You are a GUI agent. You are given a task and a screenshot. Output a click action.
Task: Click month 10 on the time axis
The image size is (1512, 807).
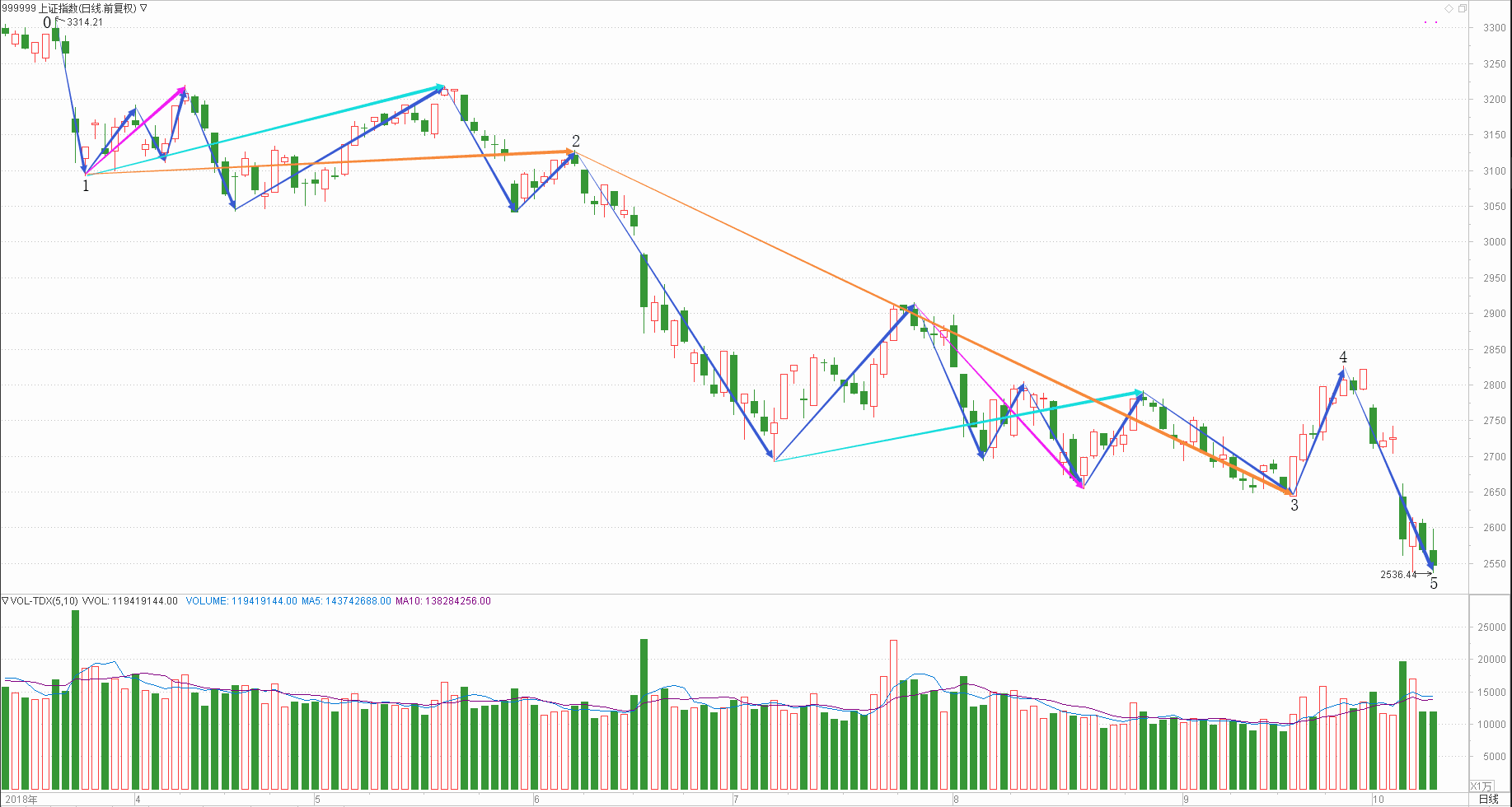[x=1378, y=799]
